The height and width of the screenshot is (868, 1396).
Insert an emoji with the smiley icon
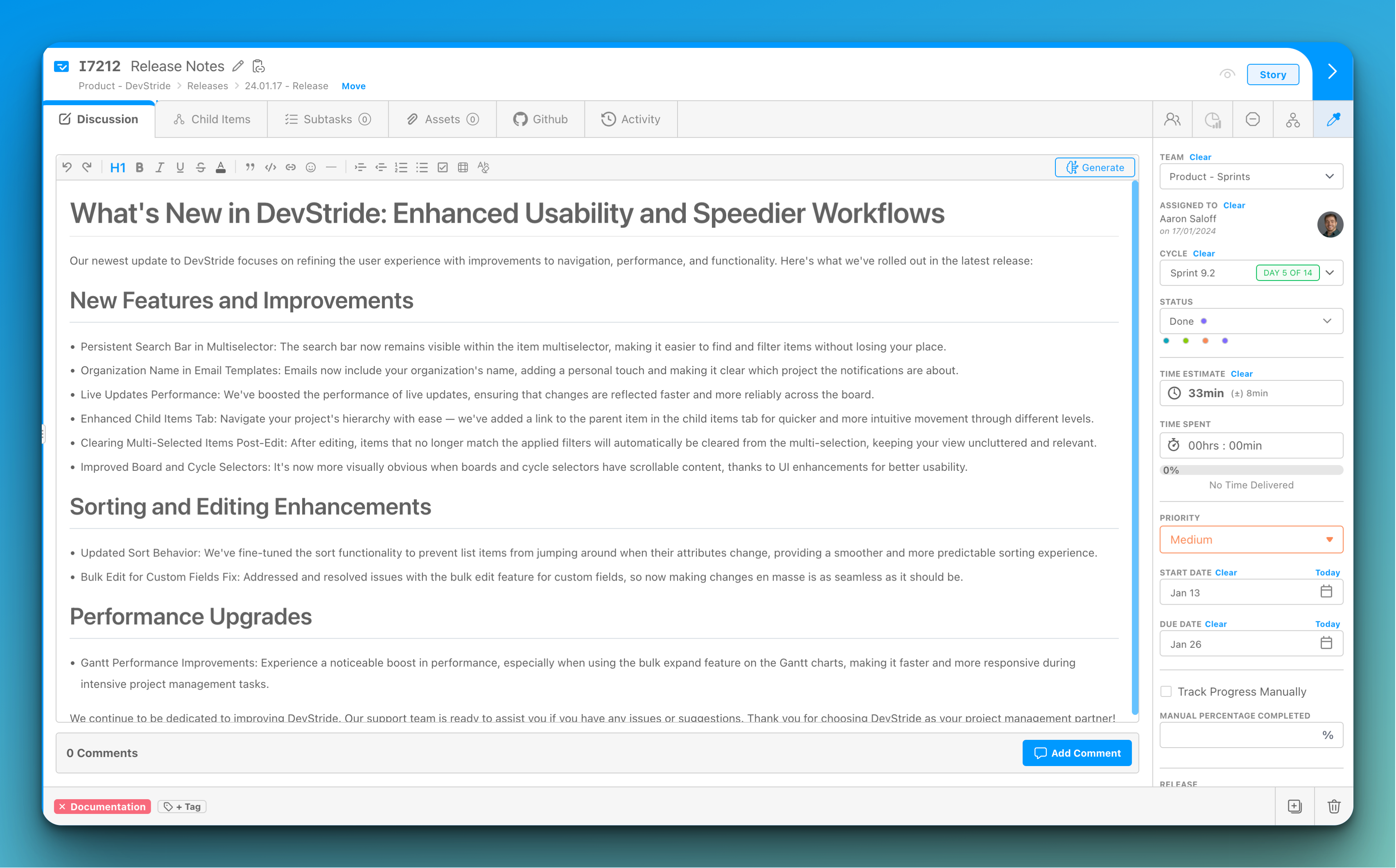click(311, 167)
